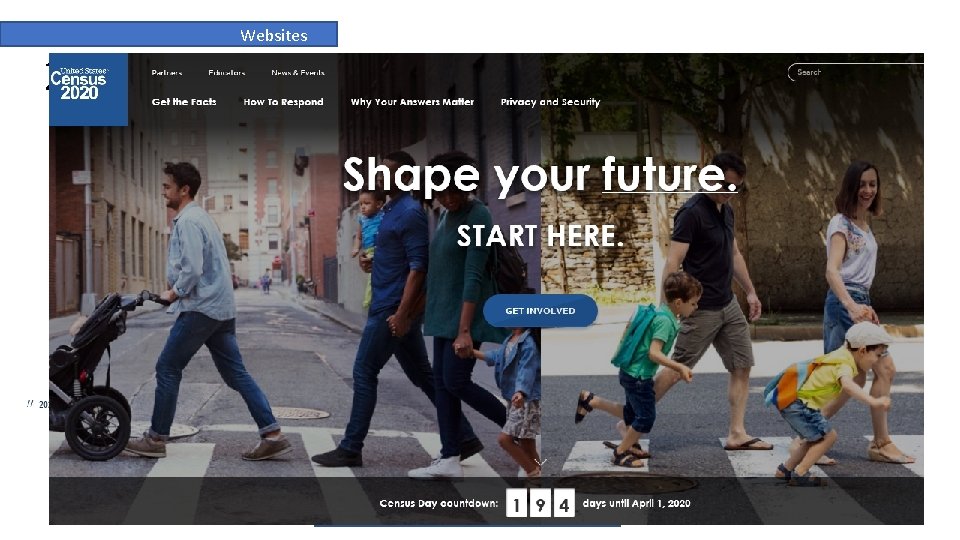Click the small down chevron above countdown bar
960x540 pixels.
[540, 462]
